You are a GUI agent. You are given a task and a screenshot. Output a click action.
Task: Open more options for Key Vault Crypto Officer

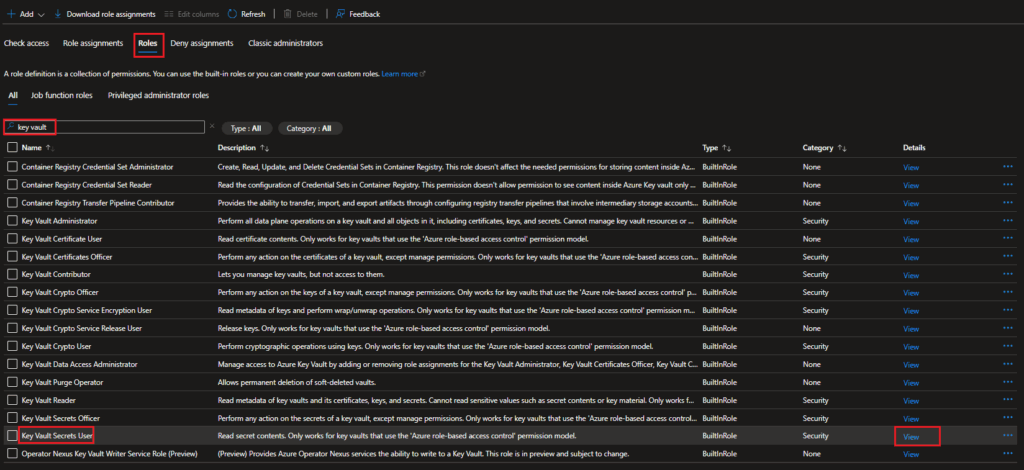[1008, 292]
